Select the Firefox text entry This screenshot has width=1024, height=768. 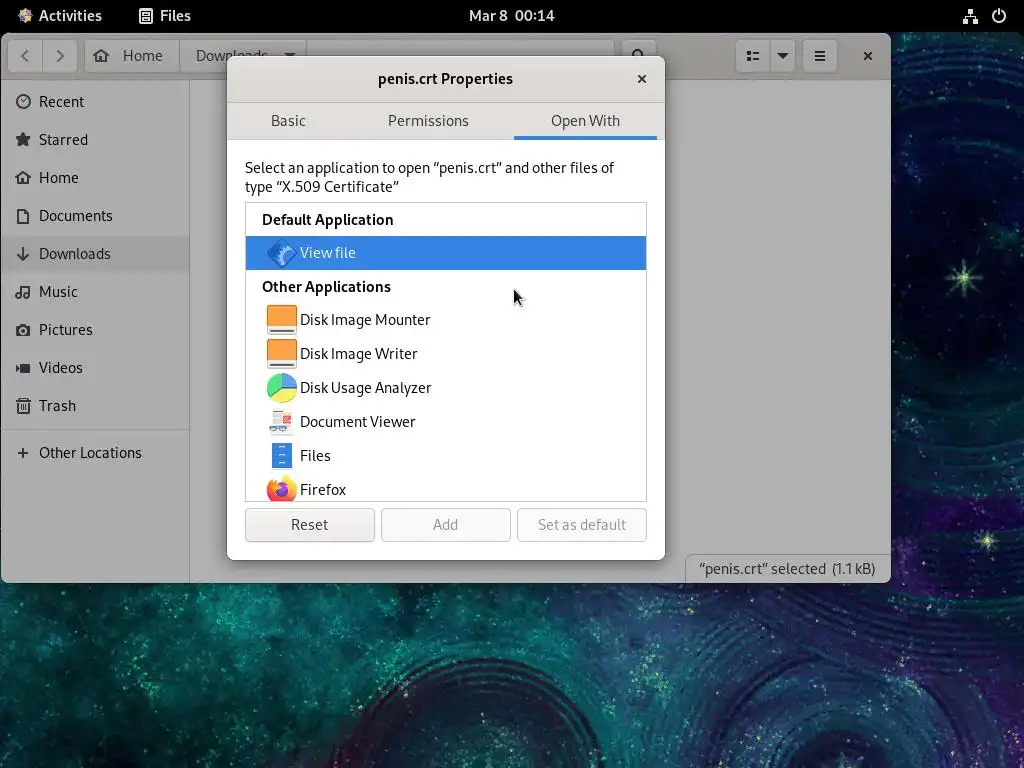[323, 490]
